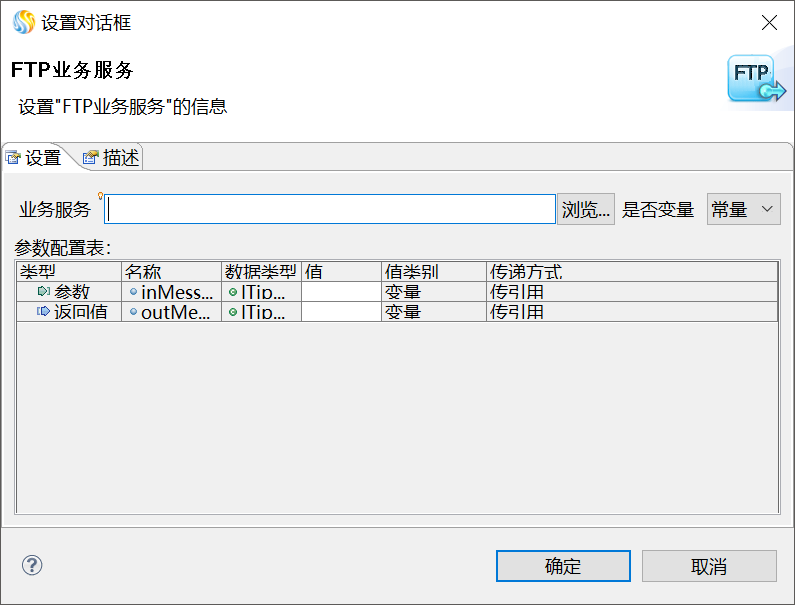
Task: Click the inMess... name cell
Action: pos(171,292)
